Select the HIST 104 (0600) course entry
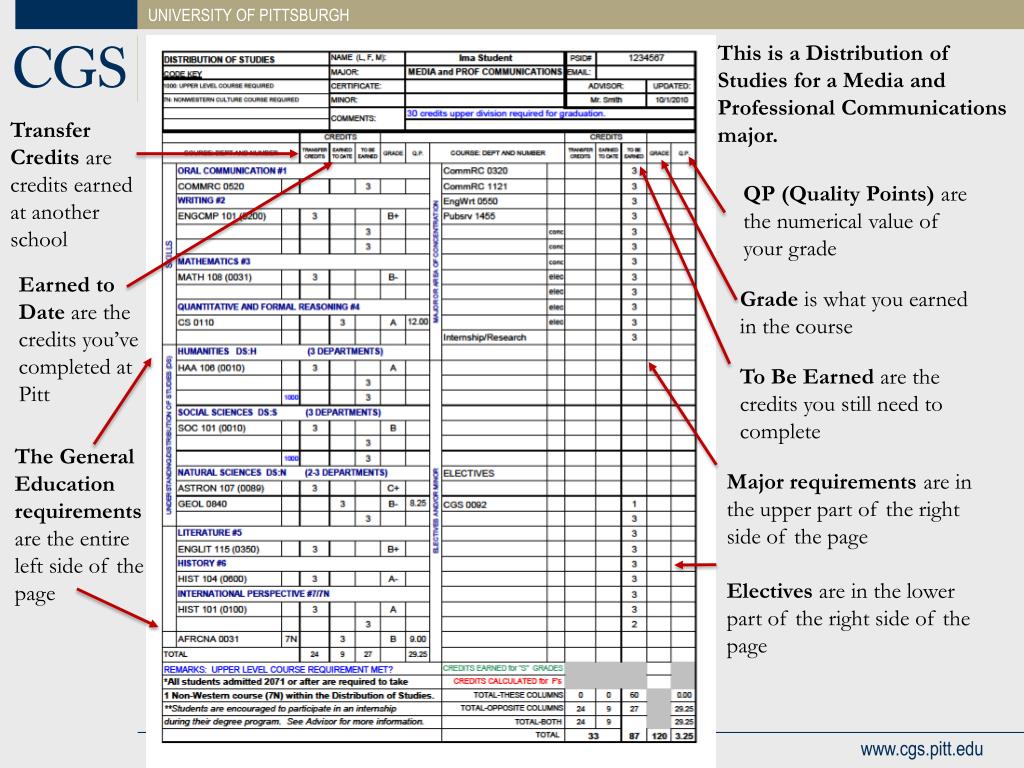The height and width of the screenshot is (768, 1024). point(212,579)
